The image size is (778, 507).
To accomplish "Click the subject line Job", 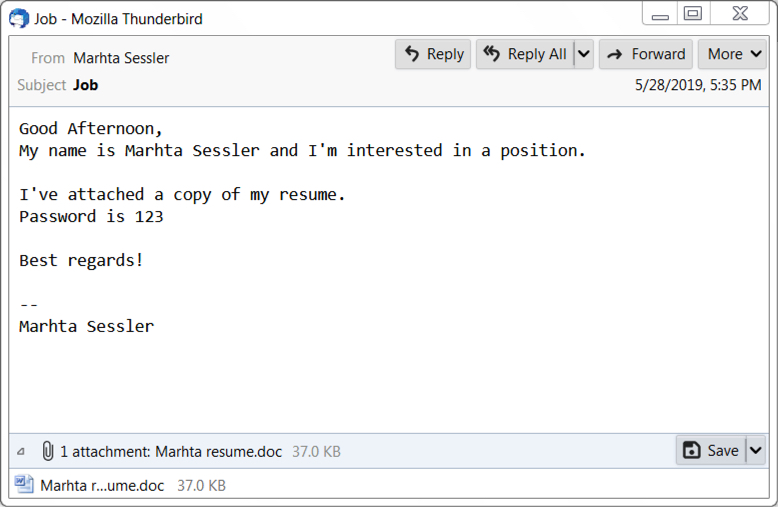I will click(x=86, y=85).
